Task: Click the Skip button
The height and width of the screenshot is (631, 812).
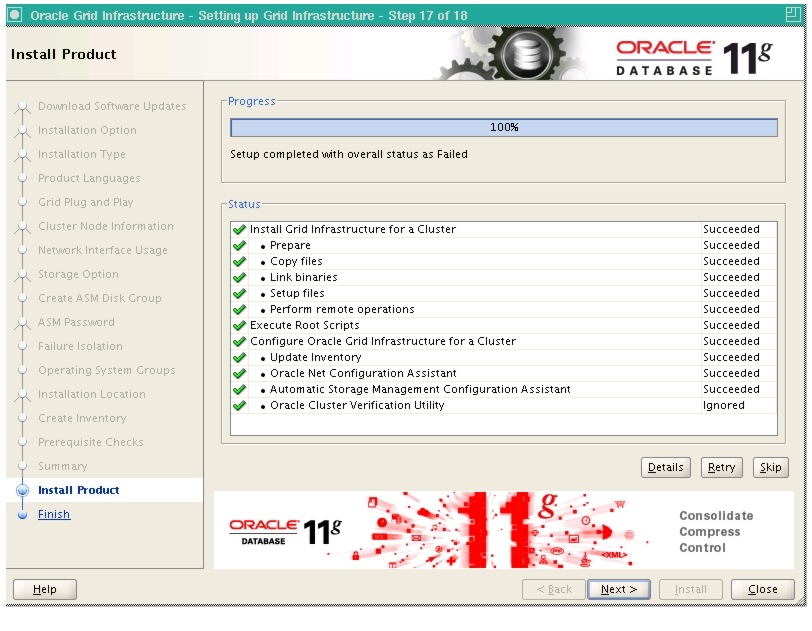Action: (x=771, y=467)
